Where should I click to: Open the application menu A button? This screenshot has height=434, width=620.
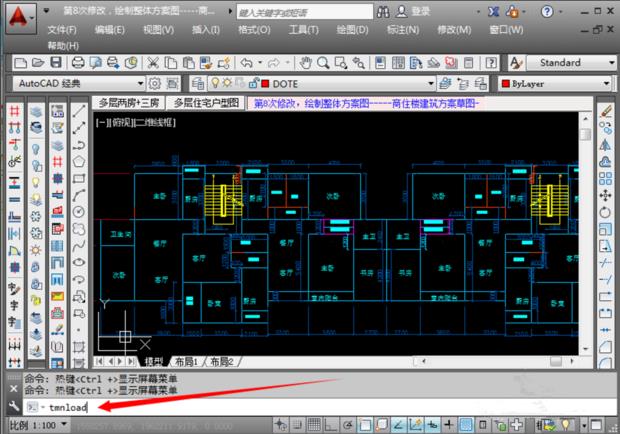21,17
